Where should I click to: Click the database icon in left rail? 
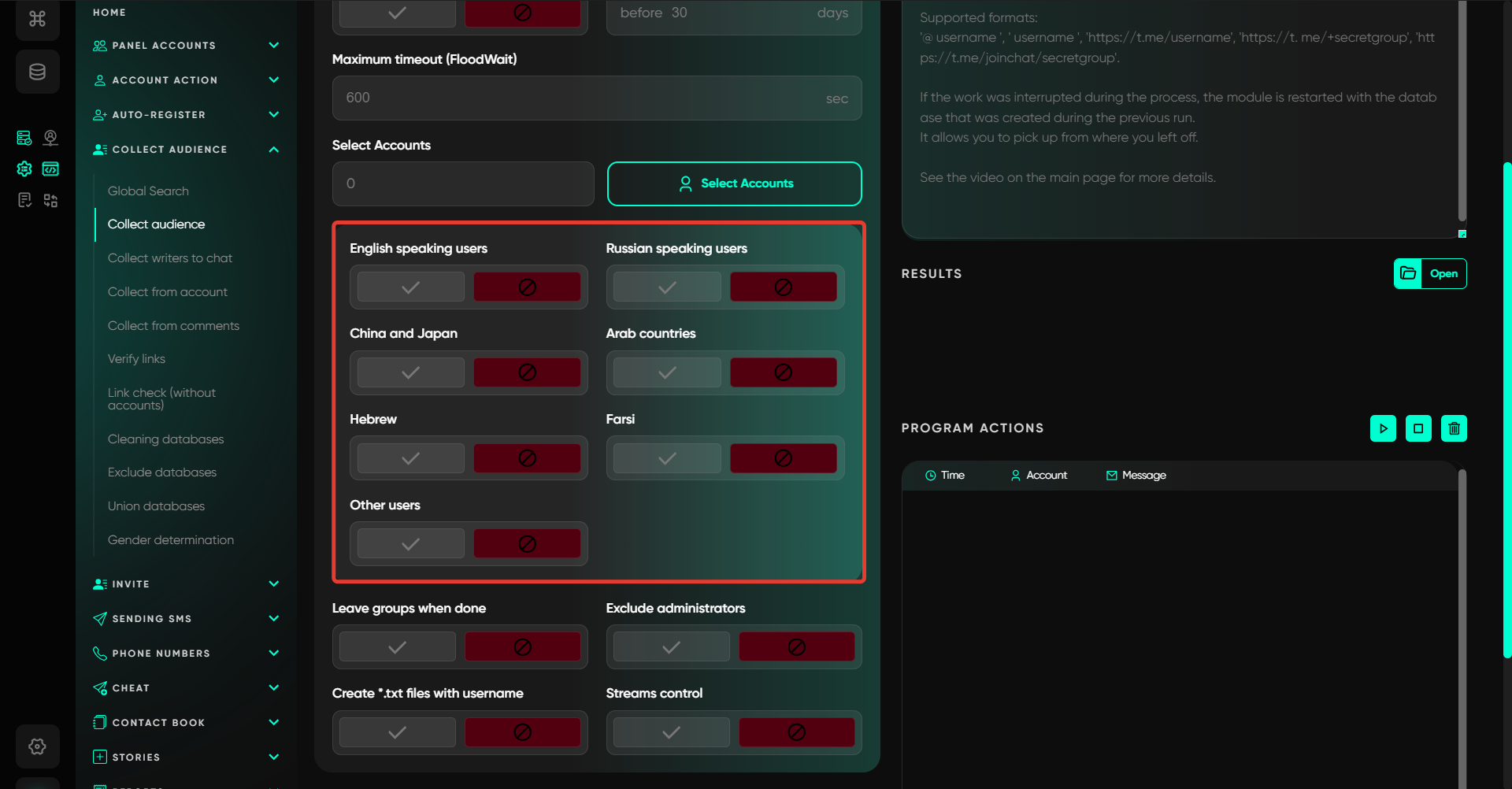[x=37, y=72]
